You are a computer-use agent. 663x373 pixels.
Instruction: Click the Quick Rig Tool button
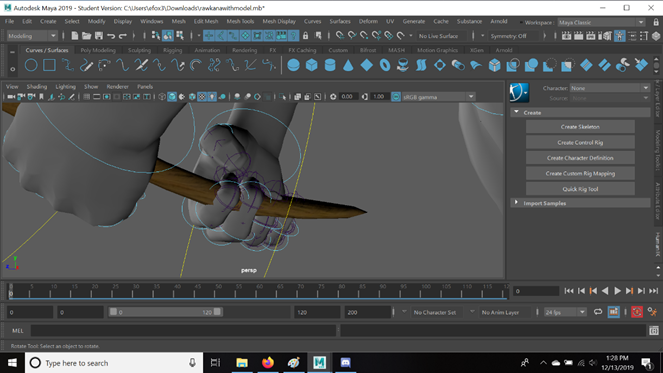tap(580, 189)
